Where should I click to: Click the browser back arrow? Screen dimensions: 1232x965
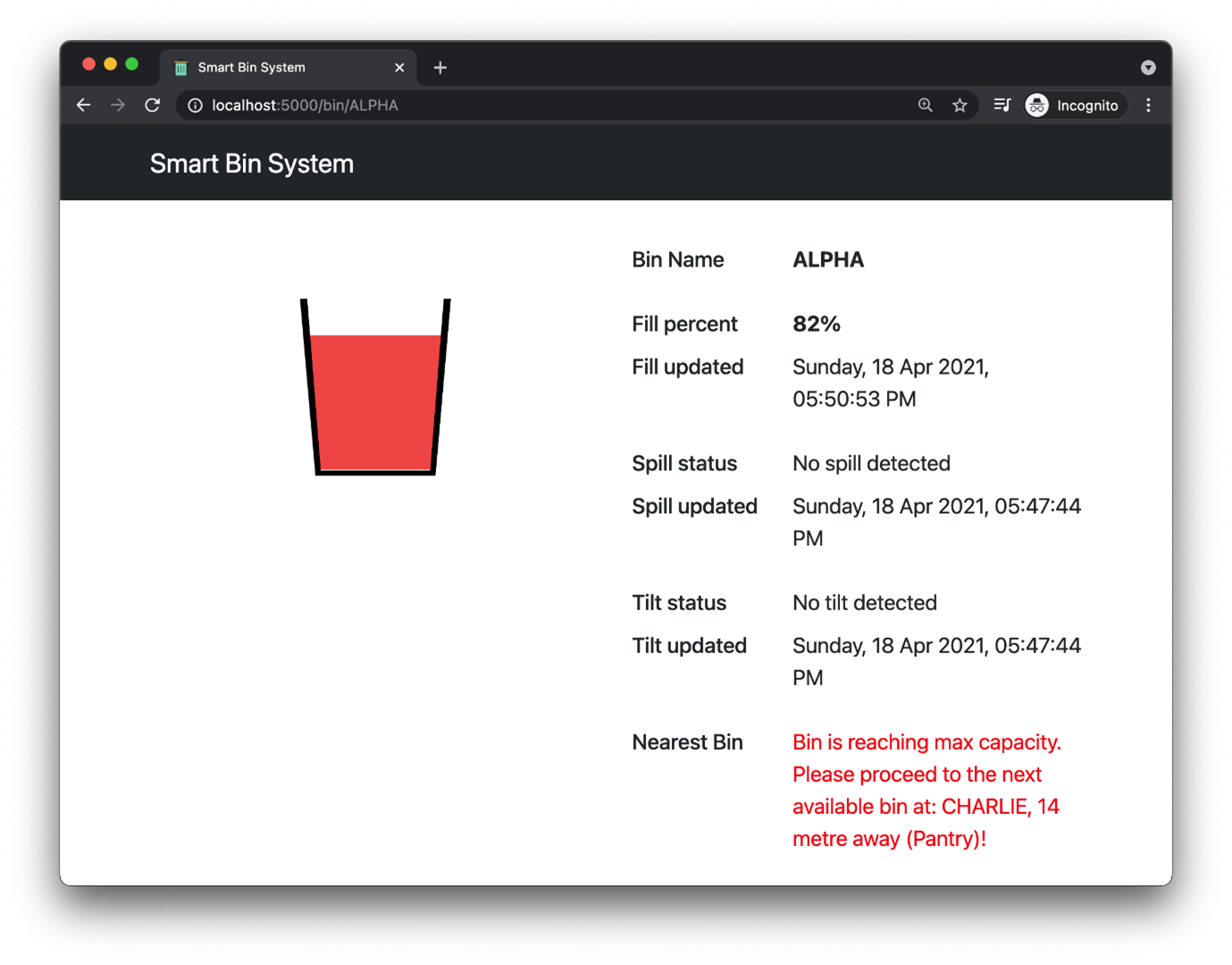click(84, 105)
